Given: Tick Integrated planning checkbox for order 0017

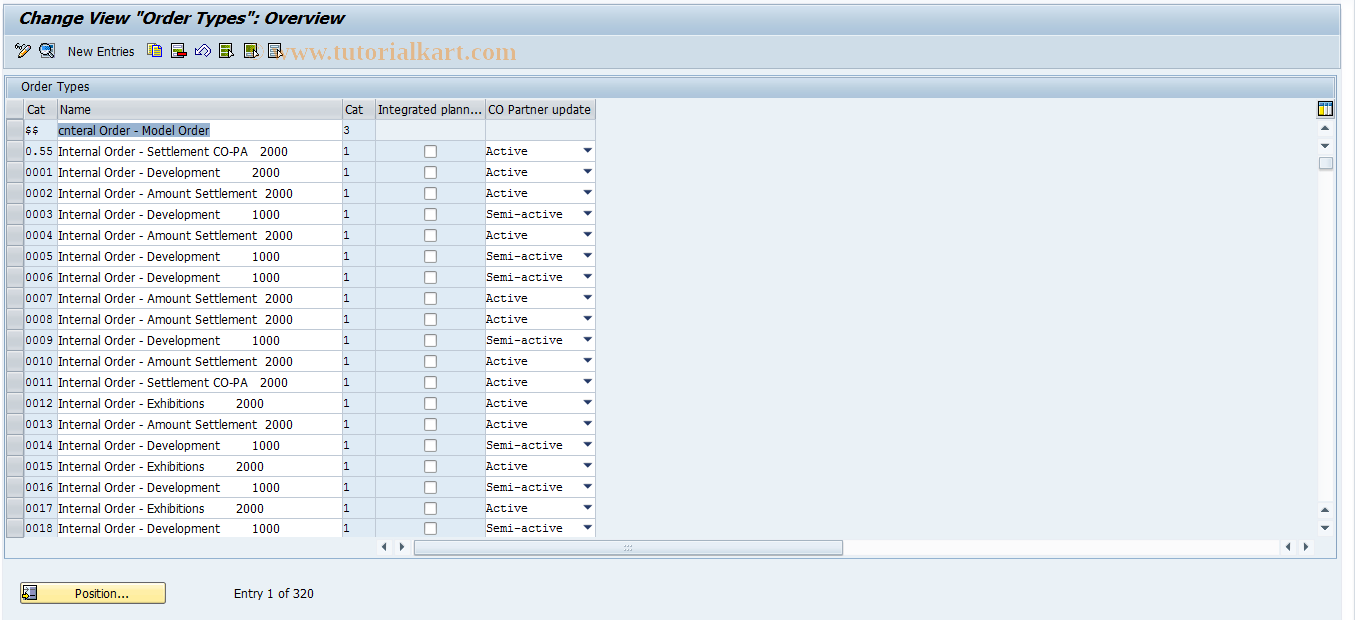Looking at the screenshot, I should (x=430, y=508).
